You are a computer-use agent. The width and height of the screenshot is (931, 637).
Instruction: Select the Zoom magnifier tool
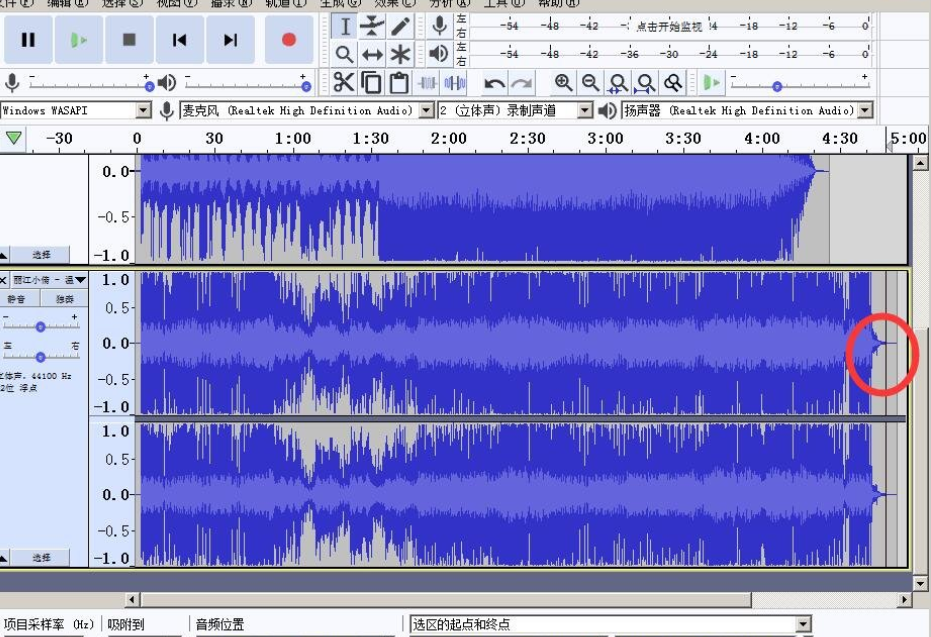344,55
